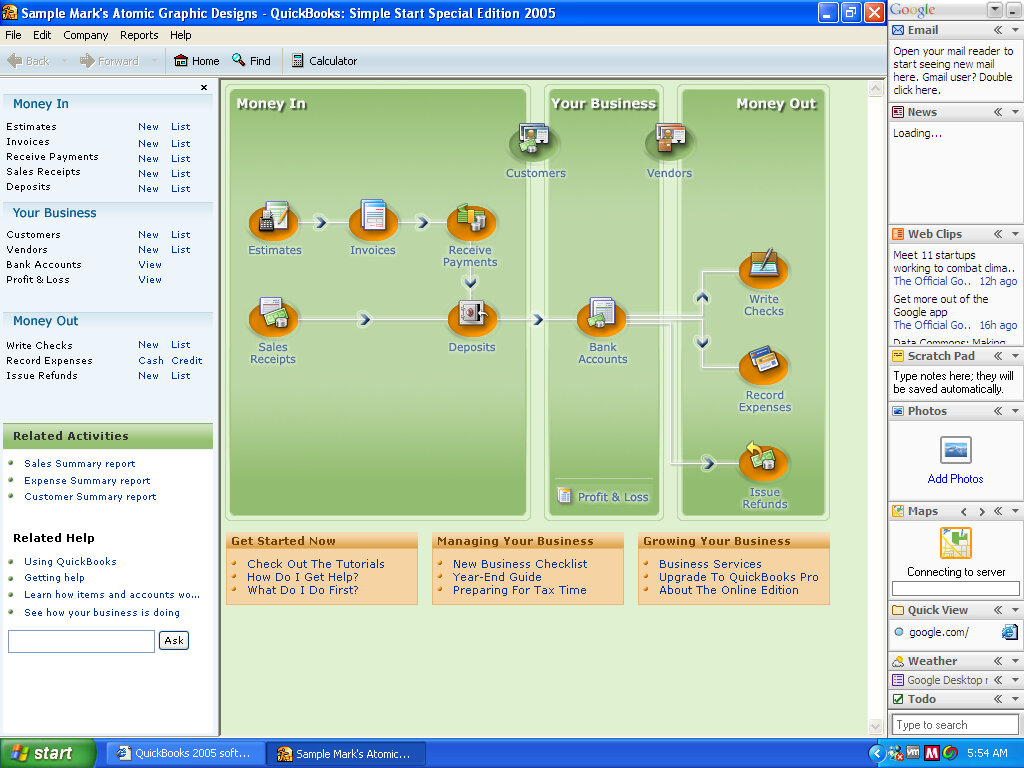Open the Company menu

tap(85, 35)
